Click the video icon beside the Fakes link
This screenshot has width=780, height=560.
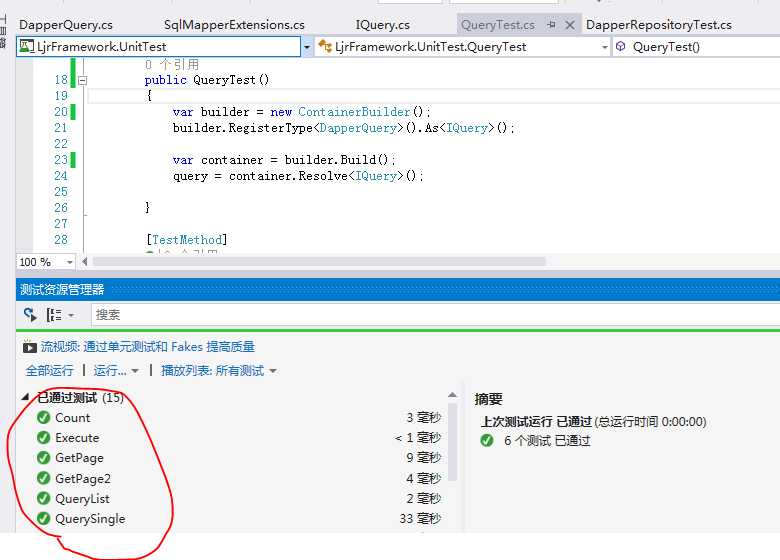click(x=29, y=347)
